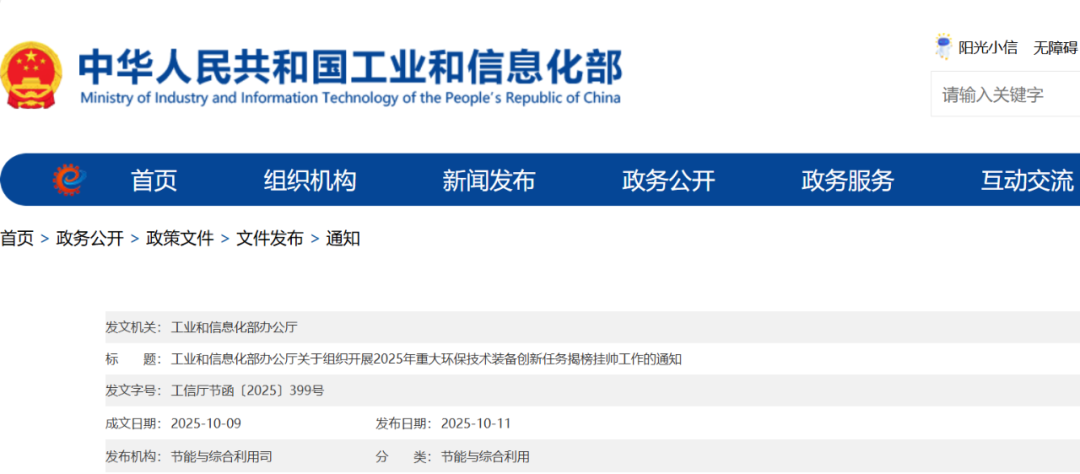Open the 政务服务 navigation menu
Viewport: 1080px width, 474px height.
(x=848, y=181)
